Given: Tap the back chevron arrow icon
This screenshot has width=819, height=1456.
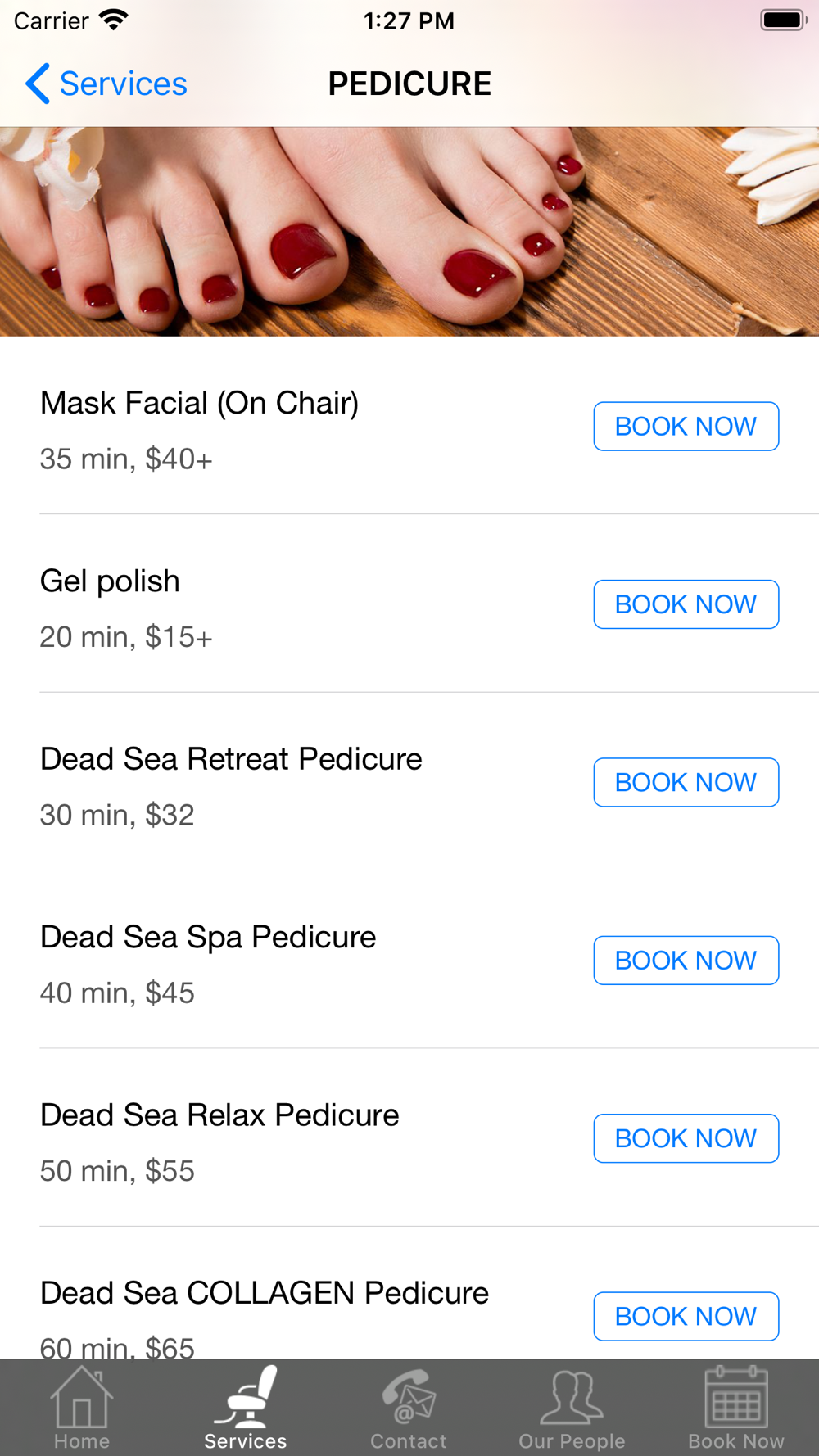Looking at the screenshot, I should [x=38, y=84].
